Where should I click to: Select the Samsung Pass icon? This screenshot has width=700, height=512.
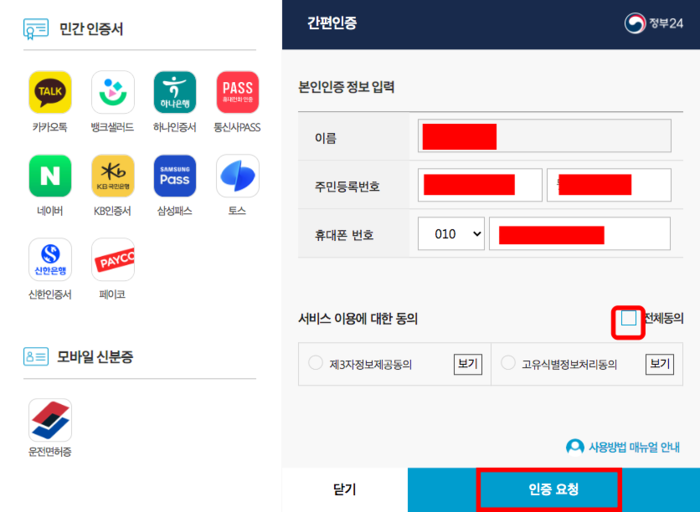click(x=175, y=176)
